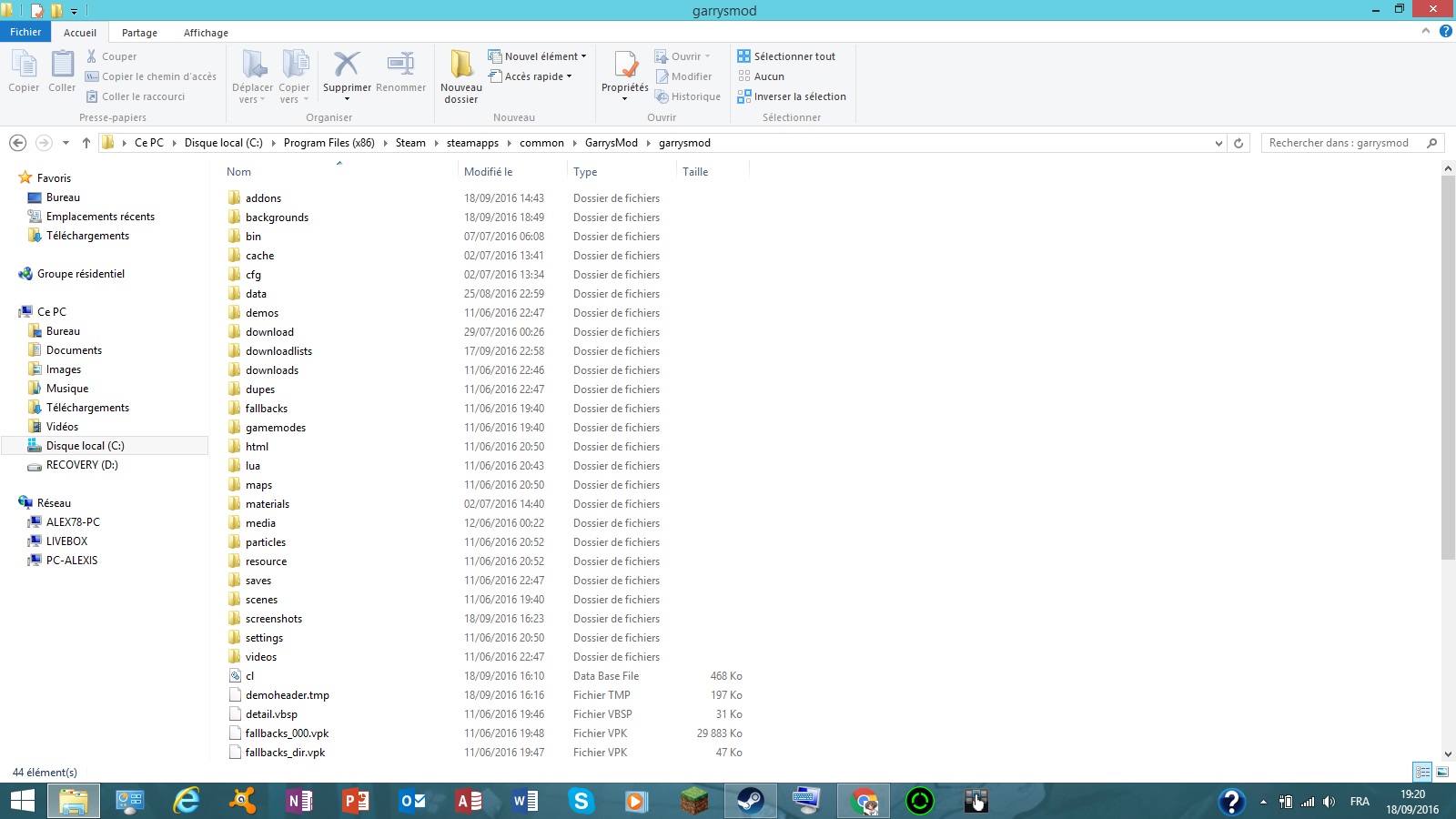The image size is (1456, 819).
Task: Click the vertical scrollbar of the file list
Action: [1448, 367]
